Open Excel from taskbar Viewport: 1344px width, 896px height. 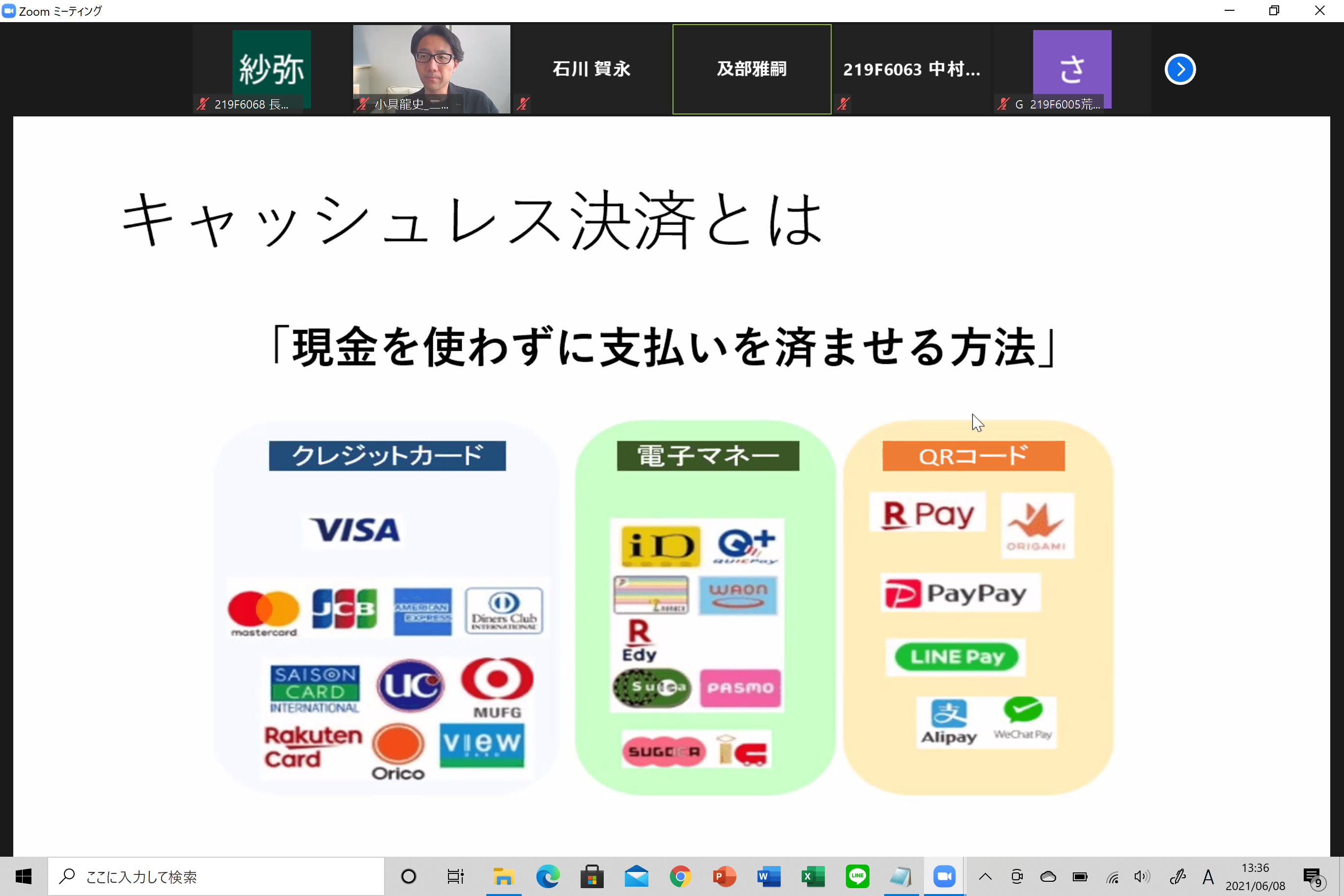tap(812, 876)
